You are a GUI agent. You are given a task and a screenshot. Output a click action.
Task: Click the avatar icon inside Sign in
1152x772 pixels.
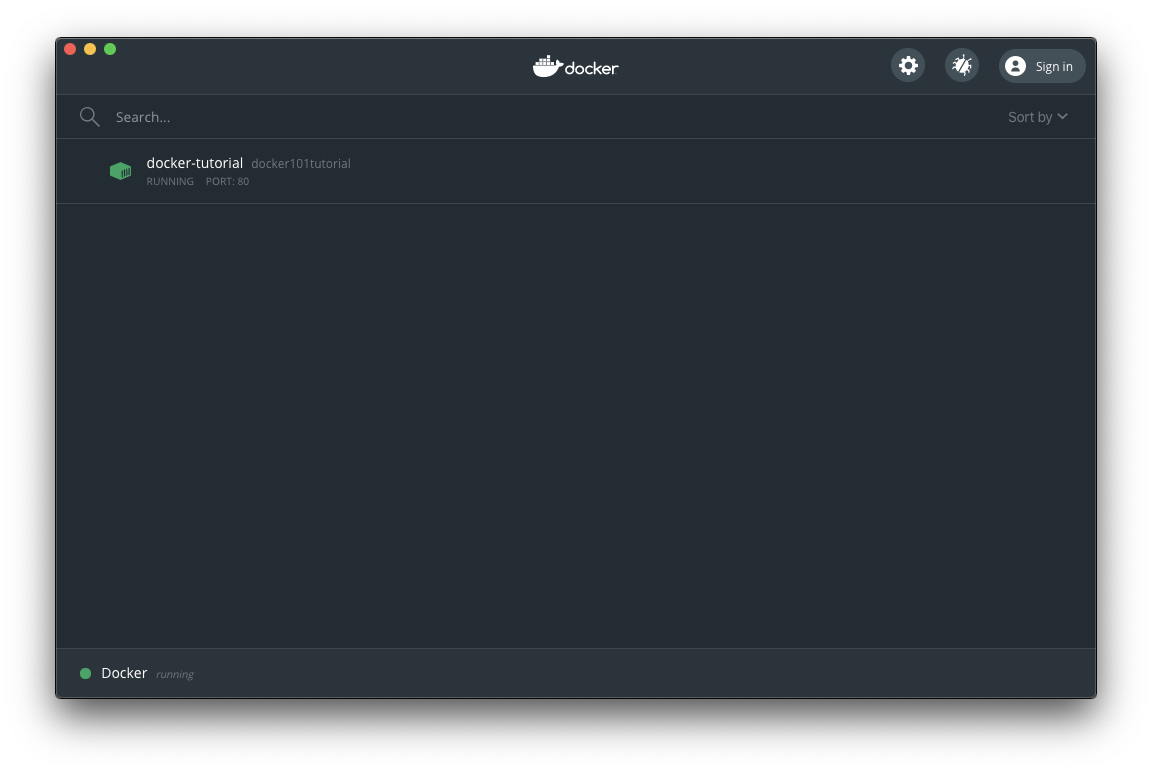1015,66
